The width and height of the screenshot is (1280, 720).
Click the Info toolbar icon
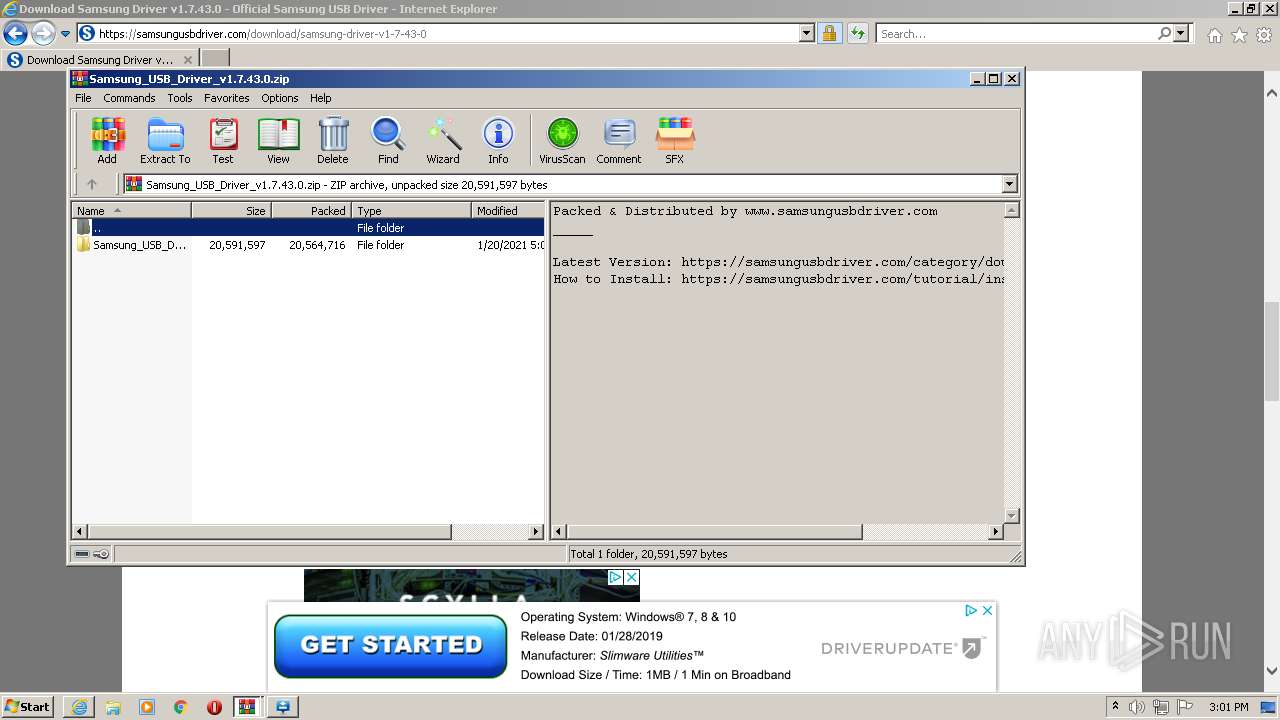(x=498, y=141)
